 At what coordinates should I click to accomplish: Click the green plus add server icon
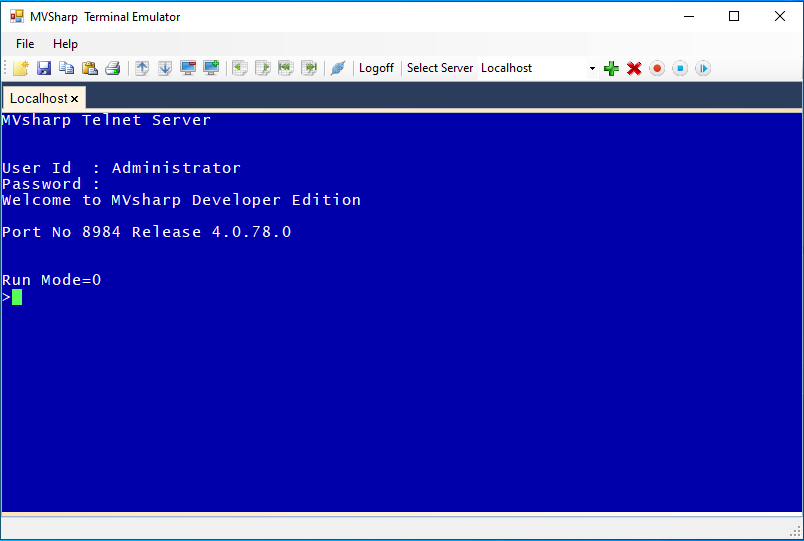tap(611, 68)
